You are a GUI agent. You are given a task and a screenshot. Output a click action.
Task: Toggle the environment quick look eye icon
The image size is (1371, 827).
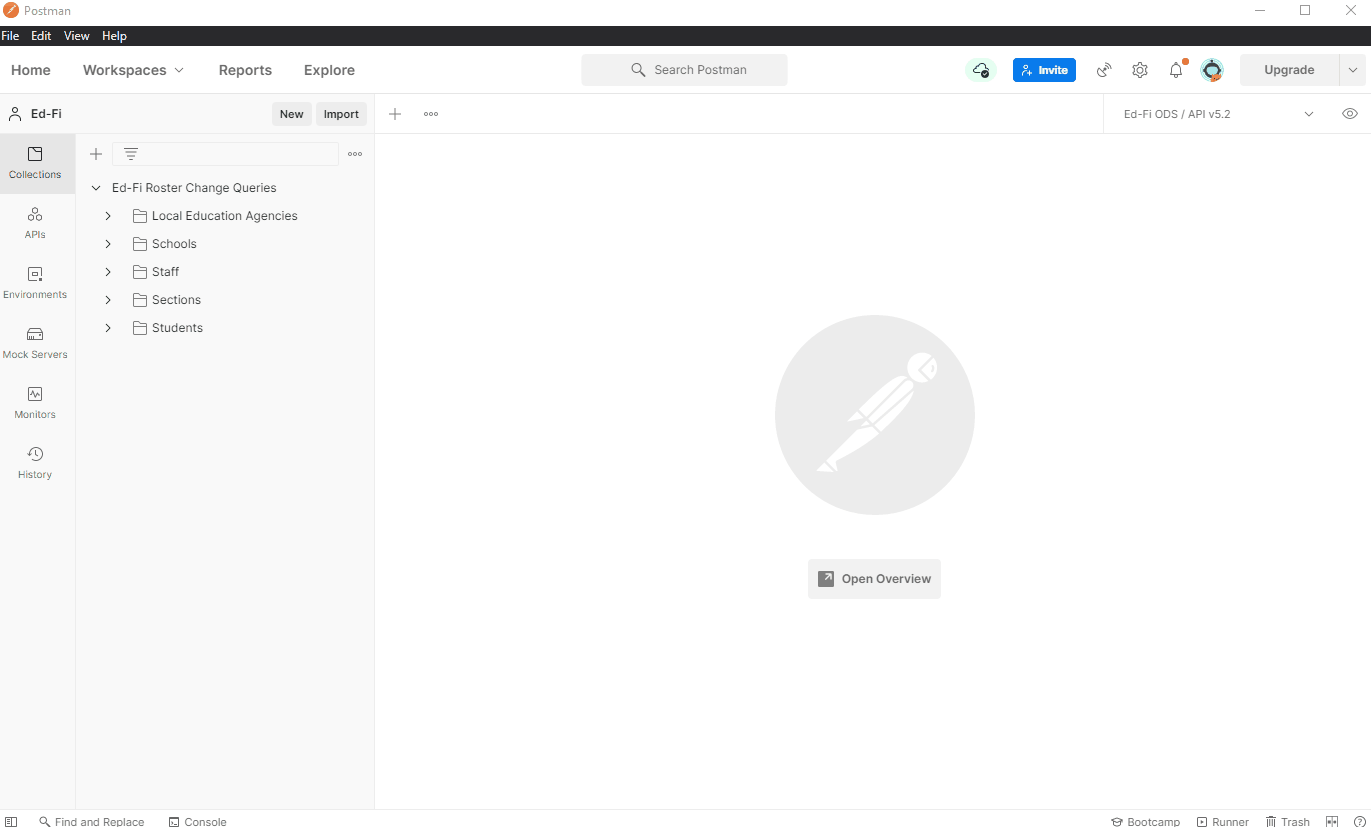pos(1349,113)
